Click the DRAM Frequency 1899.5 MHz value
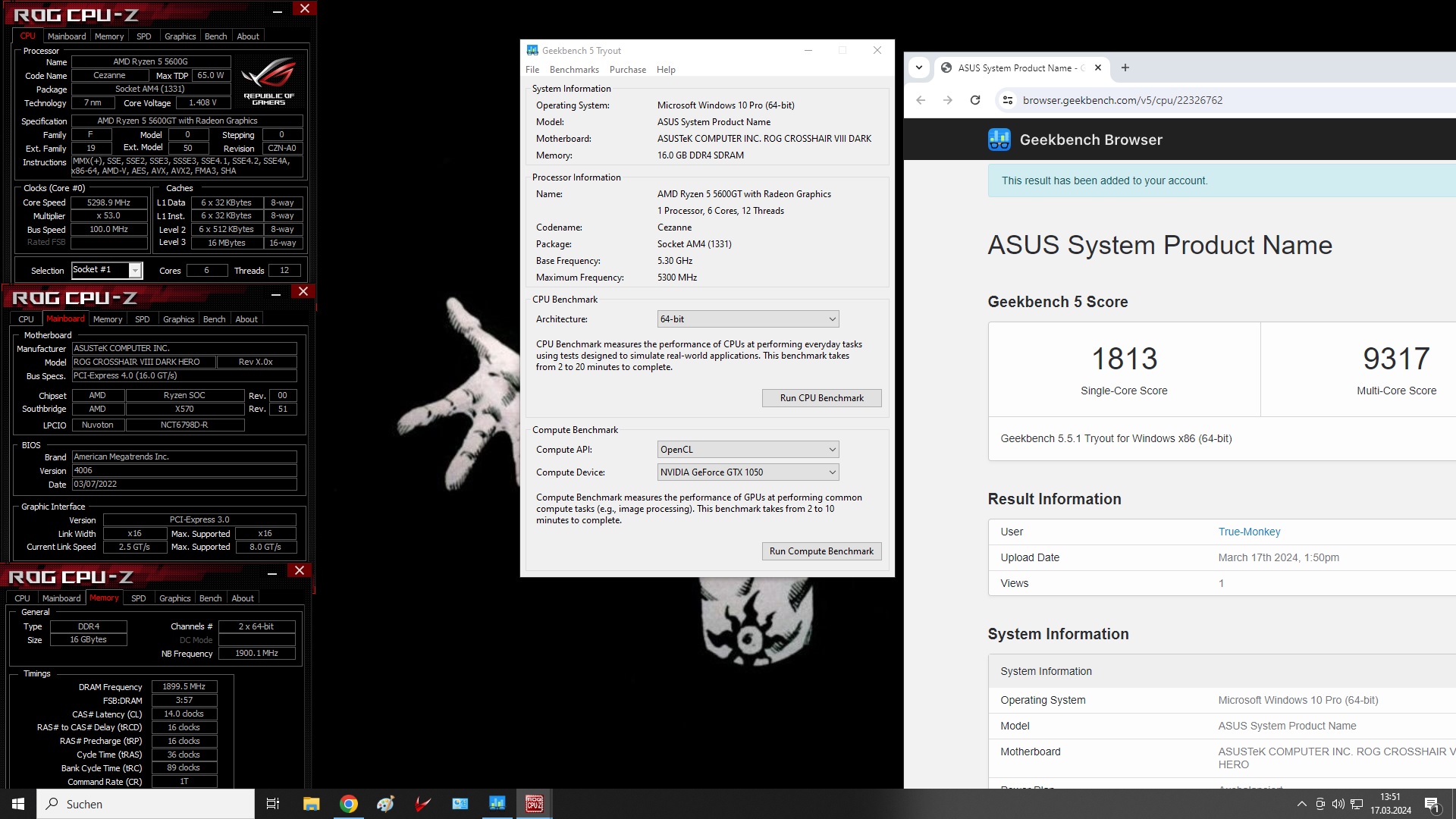Screen dimensions: 1456x819 [184, 687]
